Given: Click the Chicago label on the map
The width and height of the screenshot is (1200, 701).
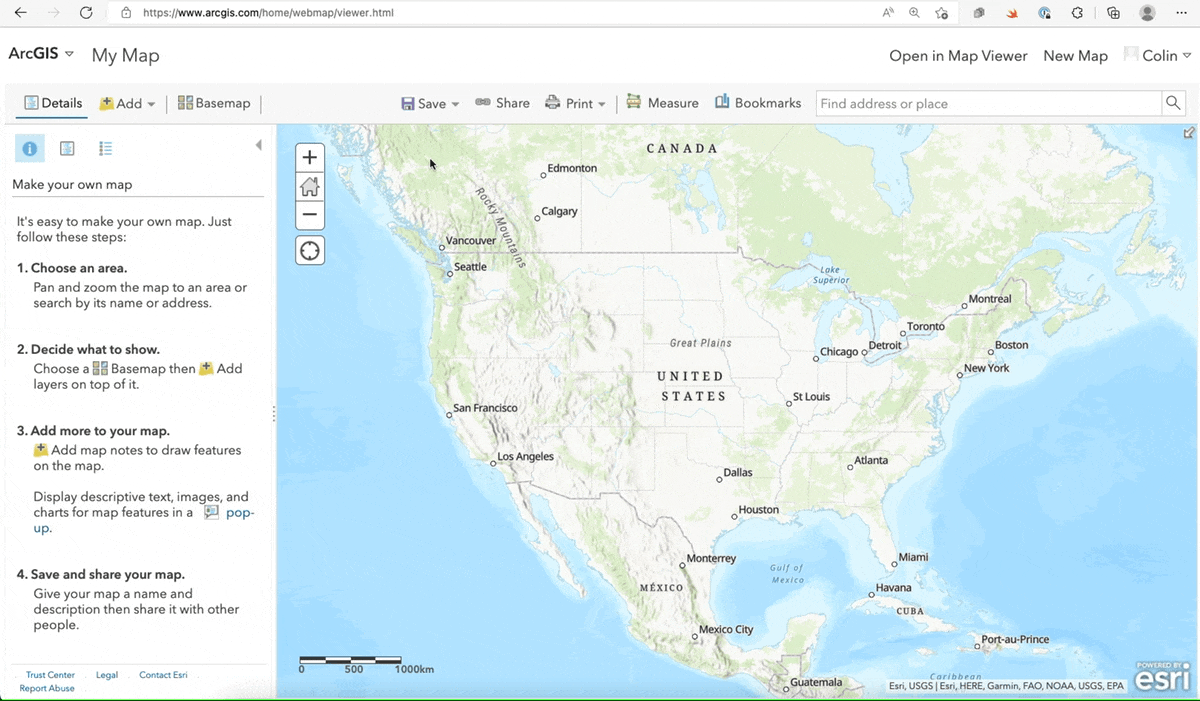Looking at the screenshot, I should 839,352.
